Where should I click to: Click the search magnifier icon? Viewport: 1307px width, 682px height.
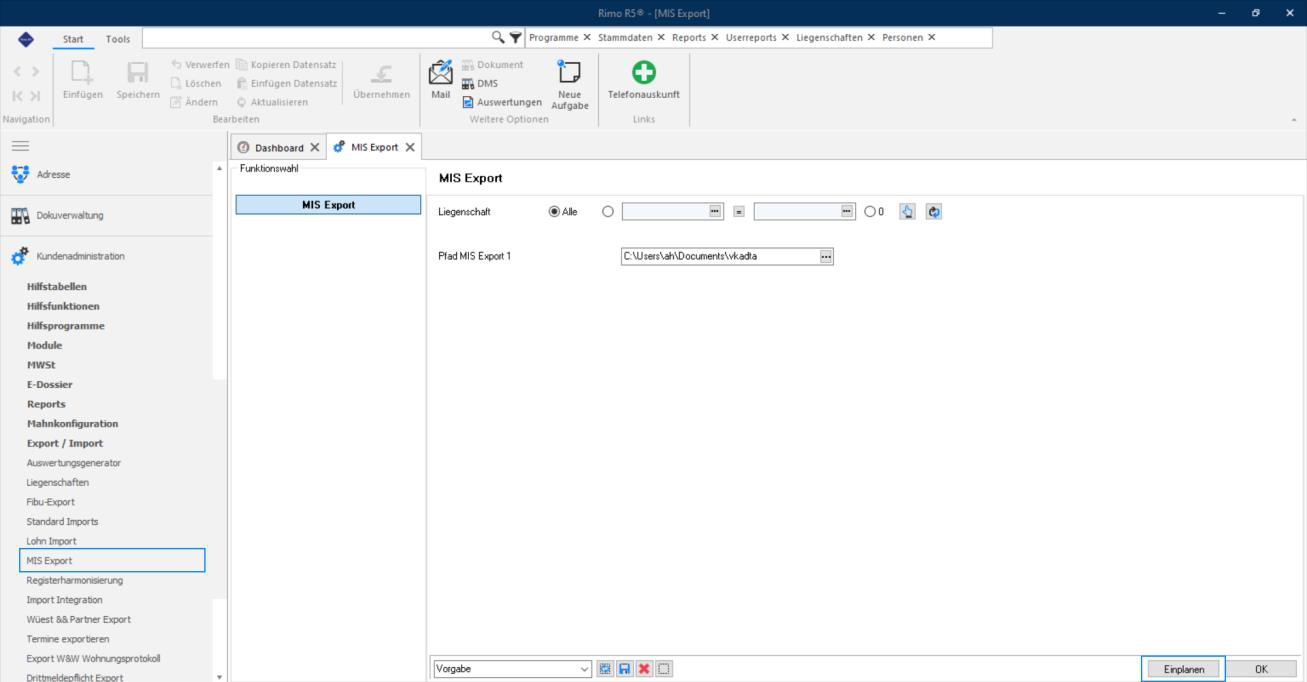coord(498,37)
